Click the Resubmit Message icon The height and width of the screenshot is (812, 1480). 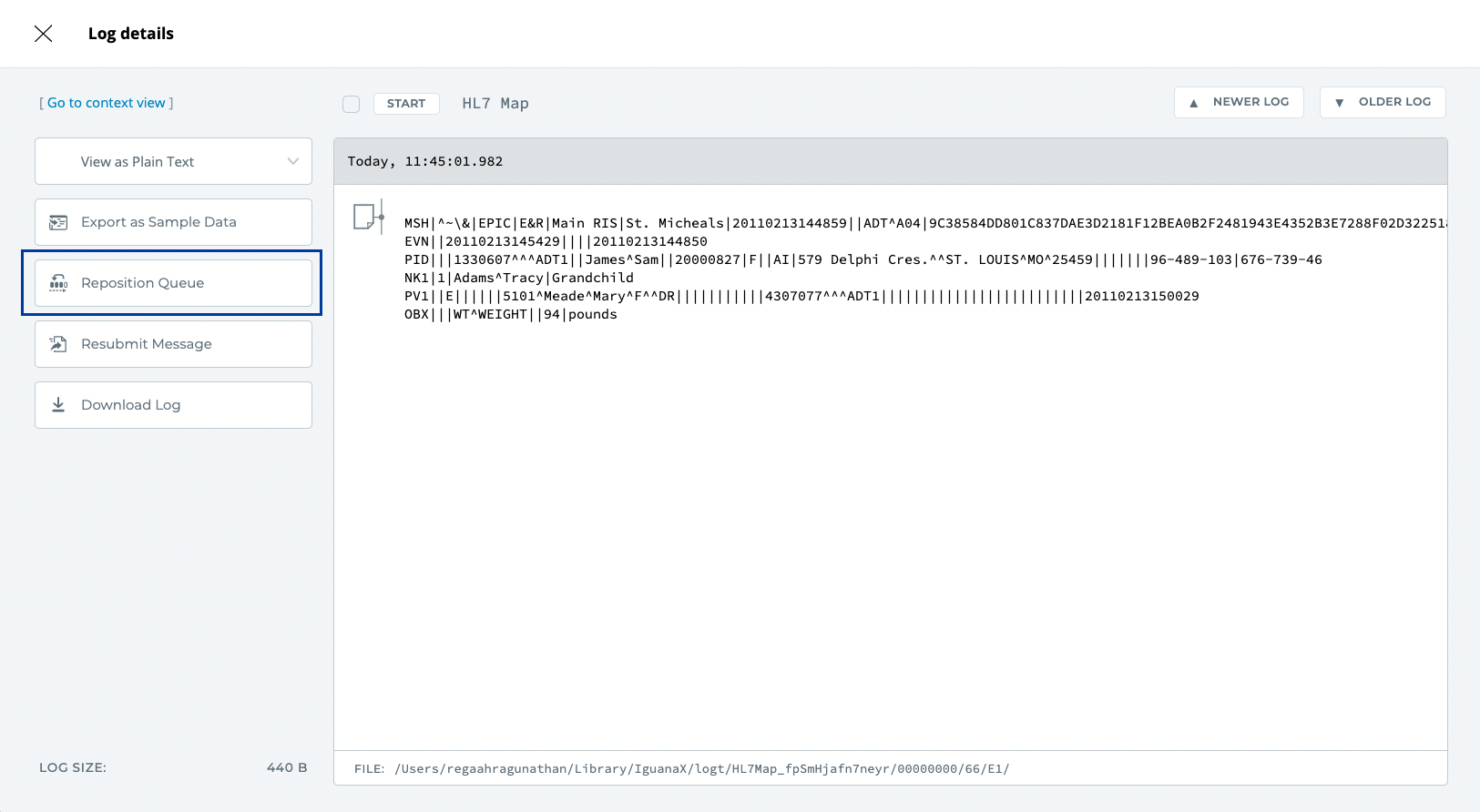click(58, 344)
